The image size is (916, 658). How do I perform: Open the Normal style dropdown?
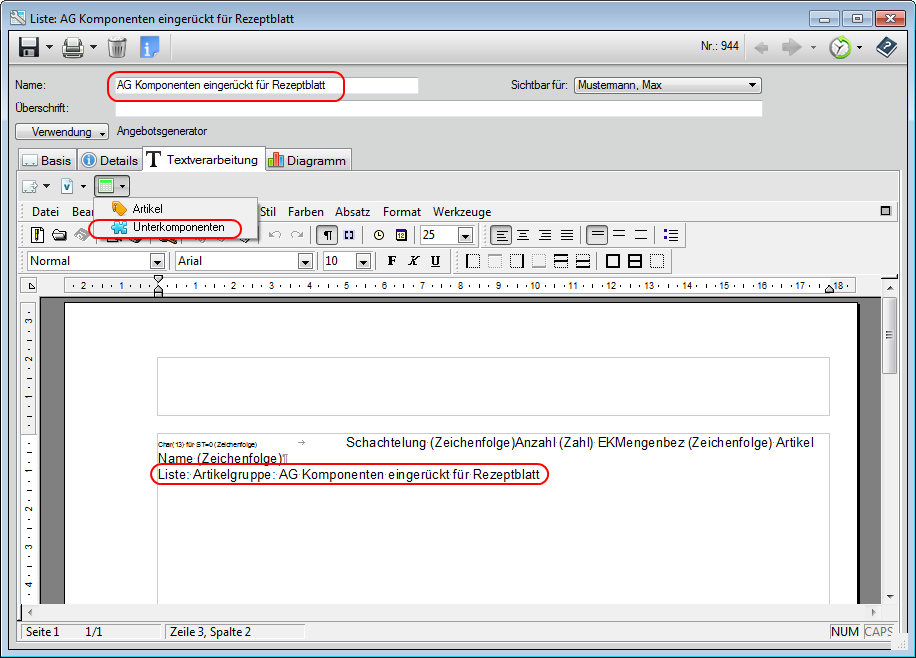157,261
